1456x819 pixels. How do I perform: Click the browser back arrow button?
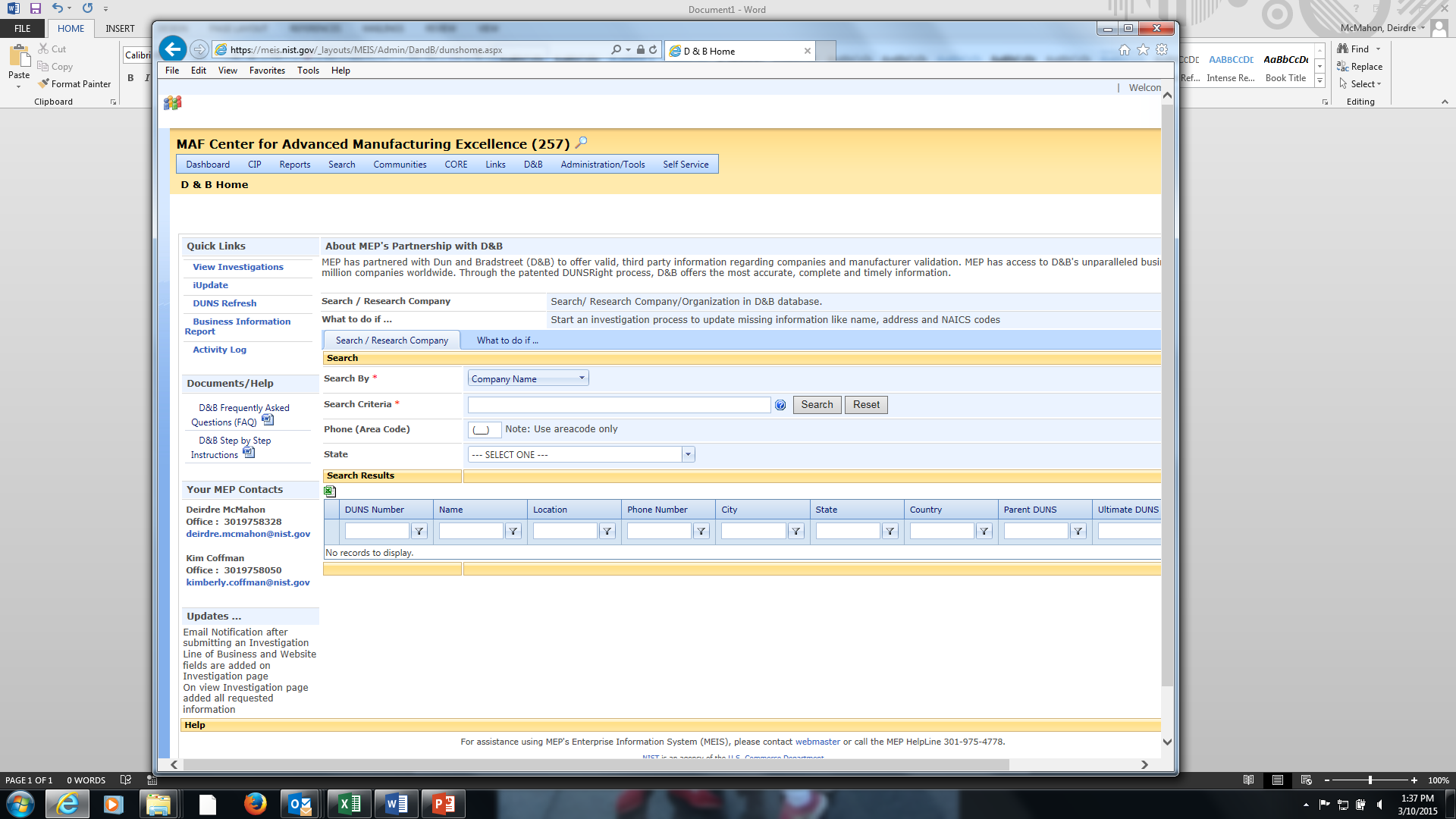point(173,50)
